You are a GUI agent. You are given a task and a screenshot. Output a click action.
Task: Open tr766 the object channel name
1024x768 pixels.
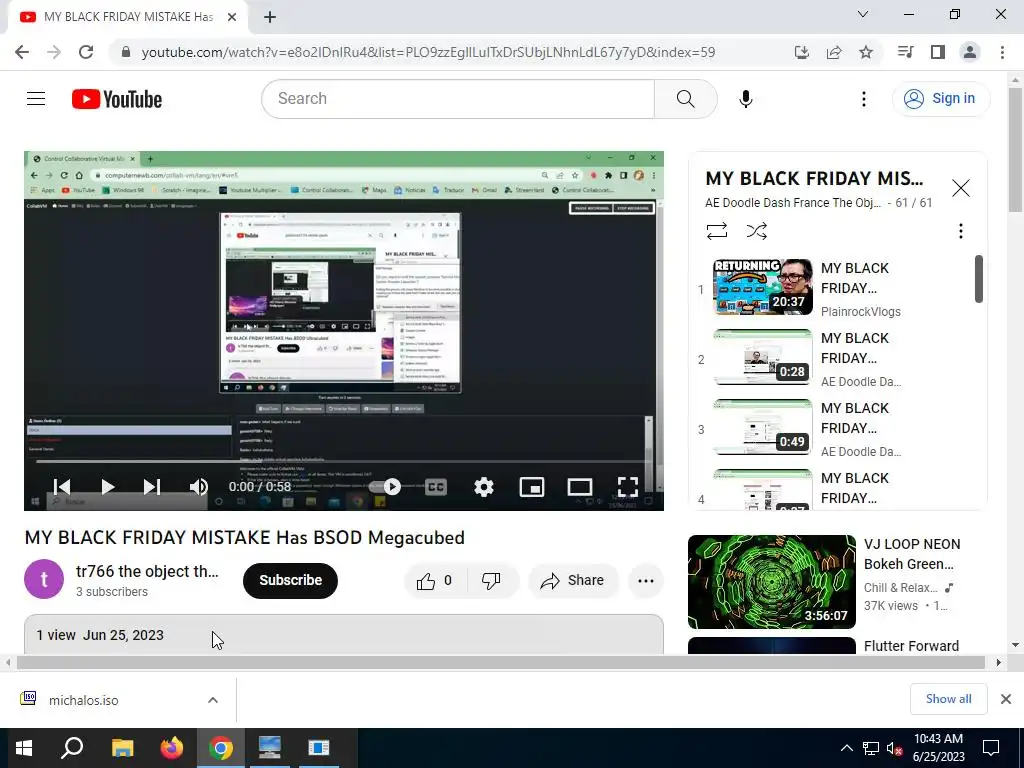[x=148, y=571]
